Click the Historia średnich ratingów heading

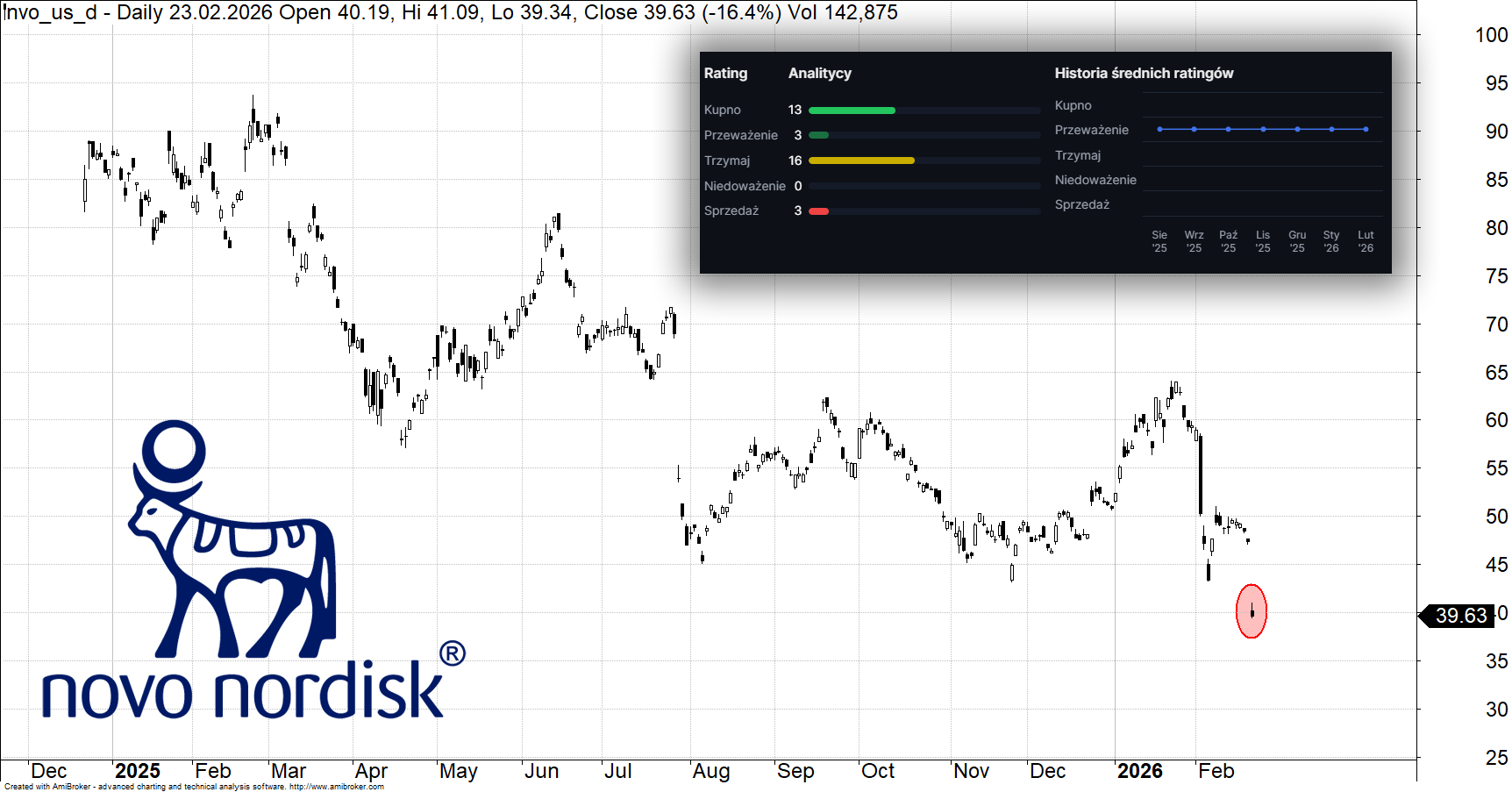coord(1144,74)
